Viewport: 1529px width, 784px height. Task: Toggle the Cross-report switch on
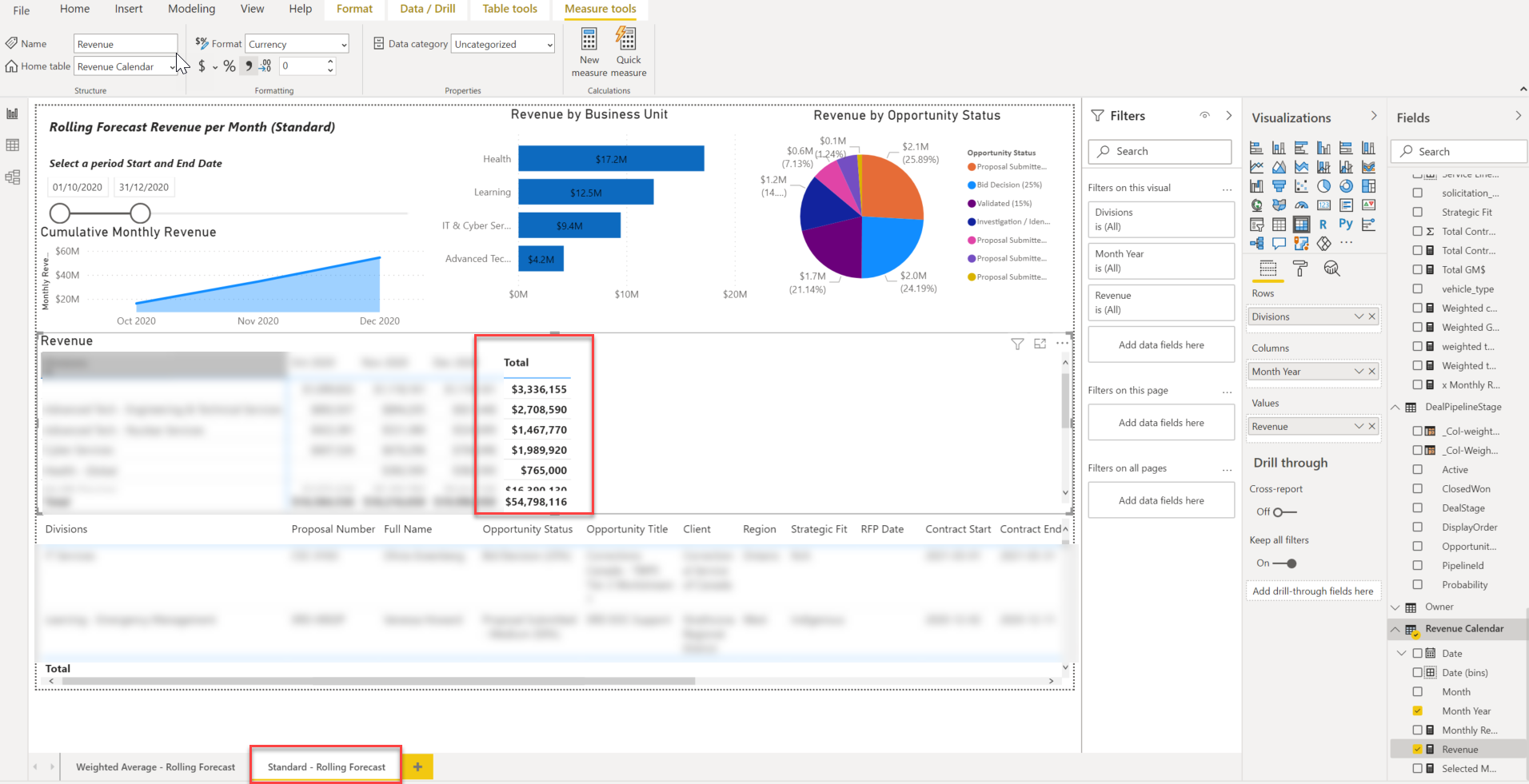(x=1284, y=512)
